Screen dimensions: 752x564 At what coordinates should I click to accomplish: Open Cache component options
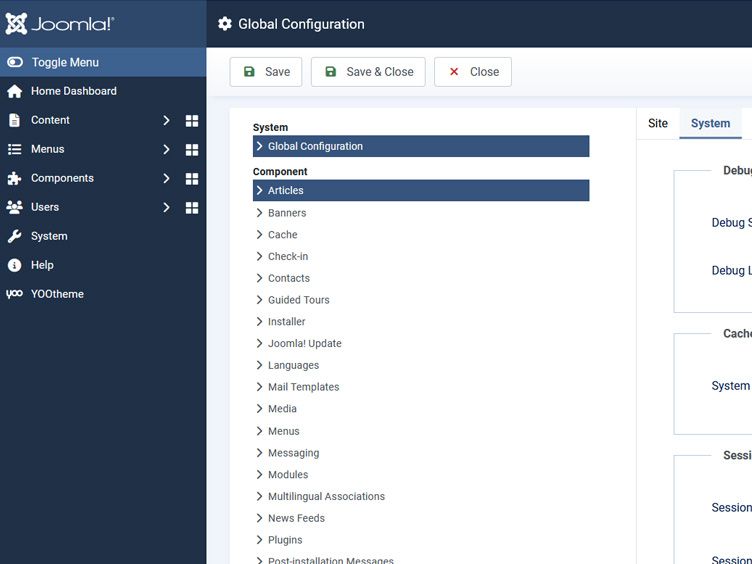coord(282,235)
